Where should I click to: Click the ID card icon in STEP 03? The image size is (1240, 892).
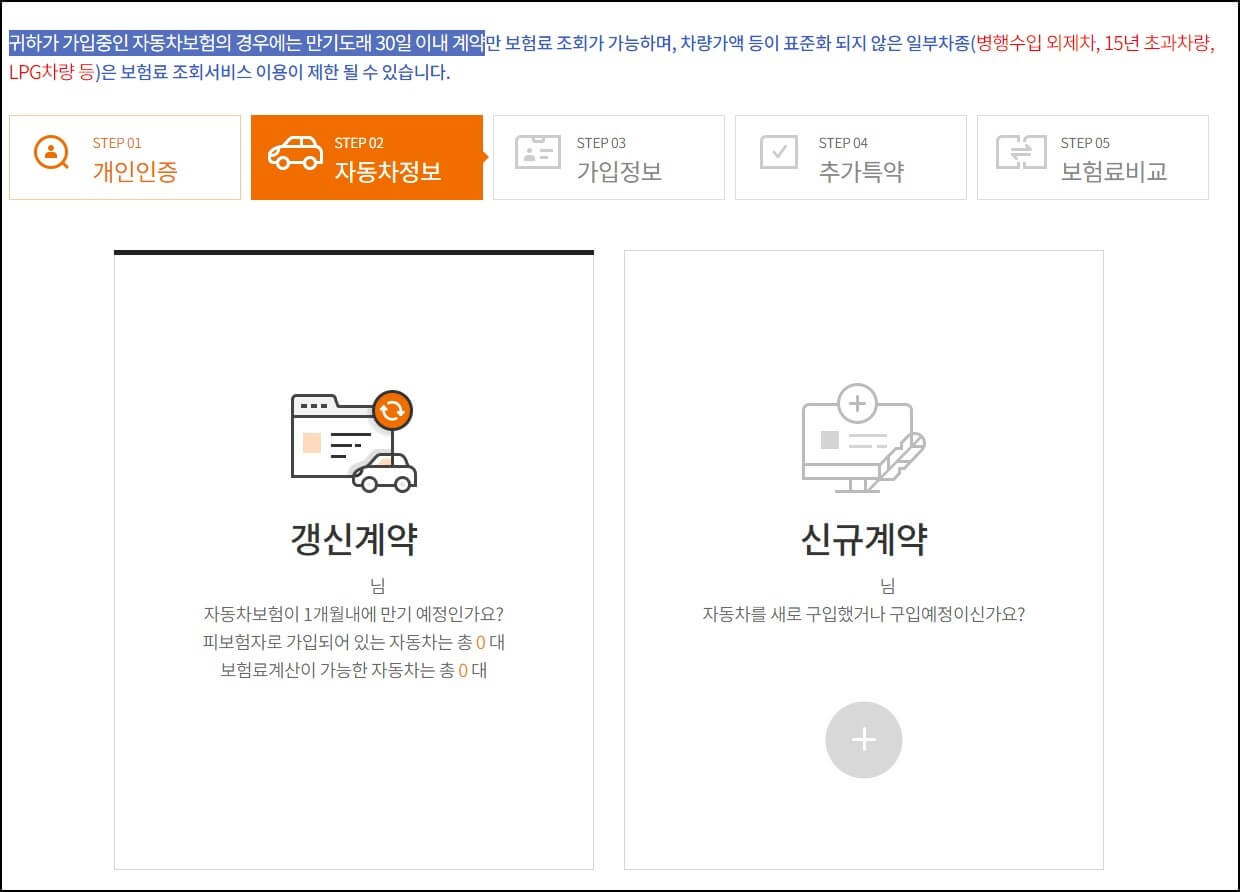pyautogui.click(x=538, y=152)
